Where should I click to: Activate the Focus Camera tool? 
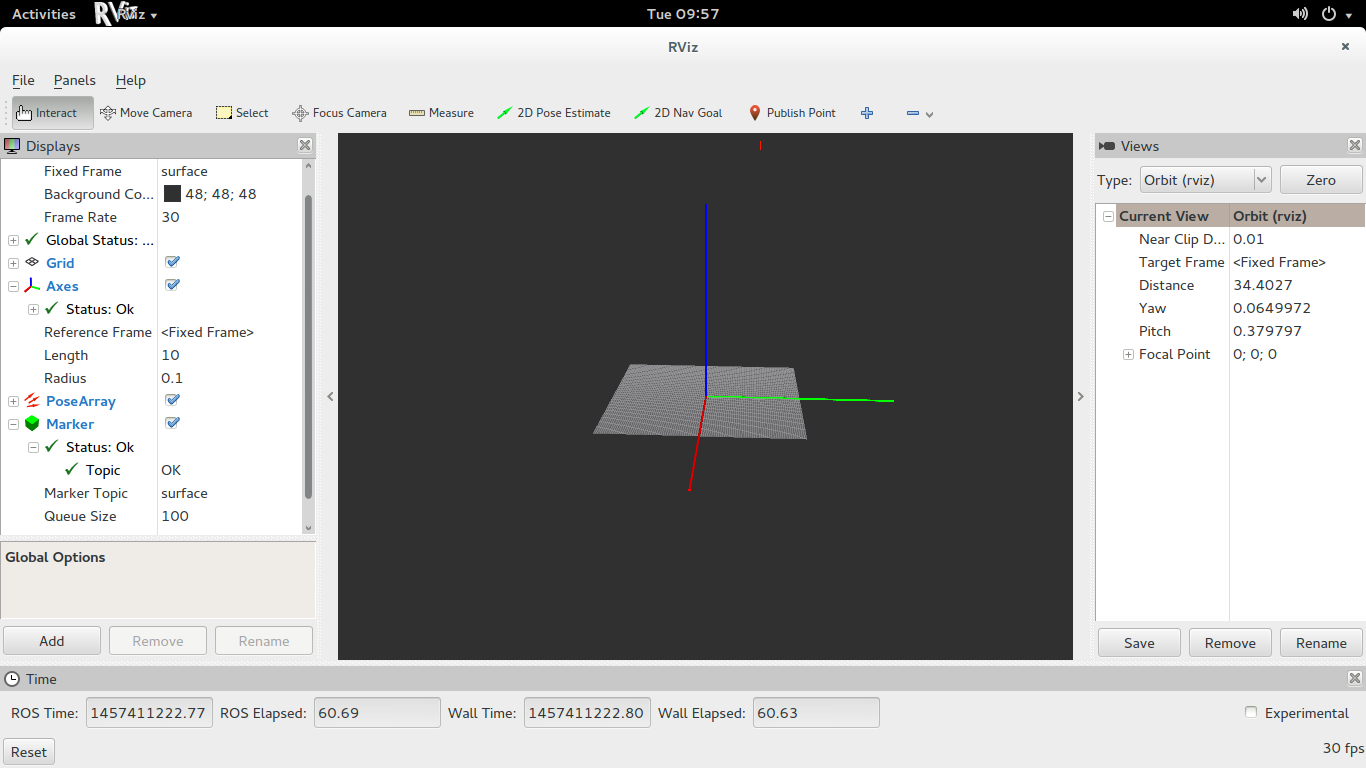pyautogui.click(x=339, y=113)
